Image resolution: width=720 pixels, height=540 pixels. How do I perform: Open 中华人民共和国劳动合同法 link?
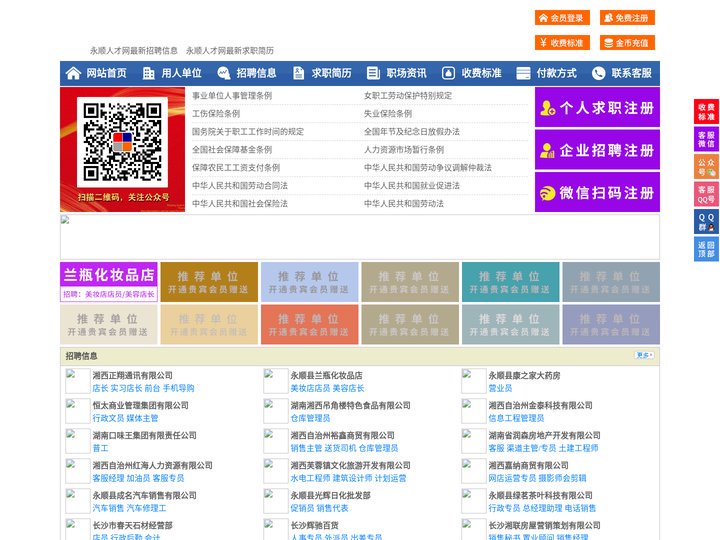240,186
